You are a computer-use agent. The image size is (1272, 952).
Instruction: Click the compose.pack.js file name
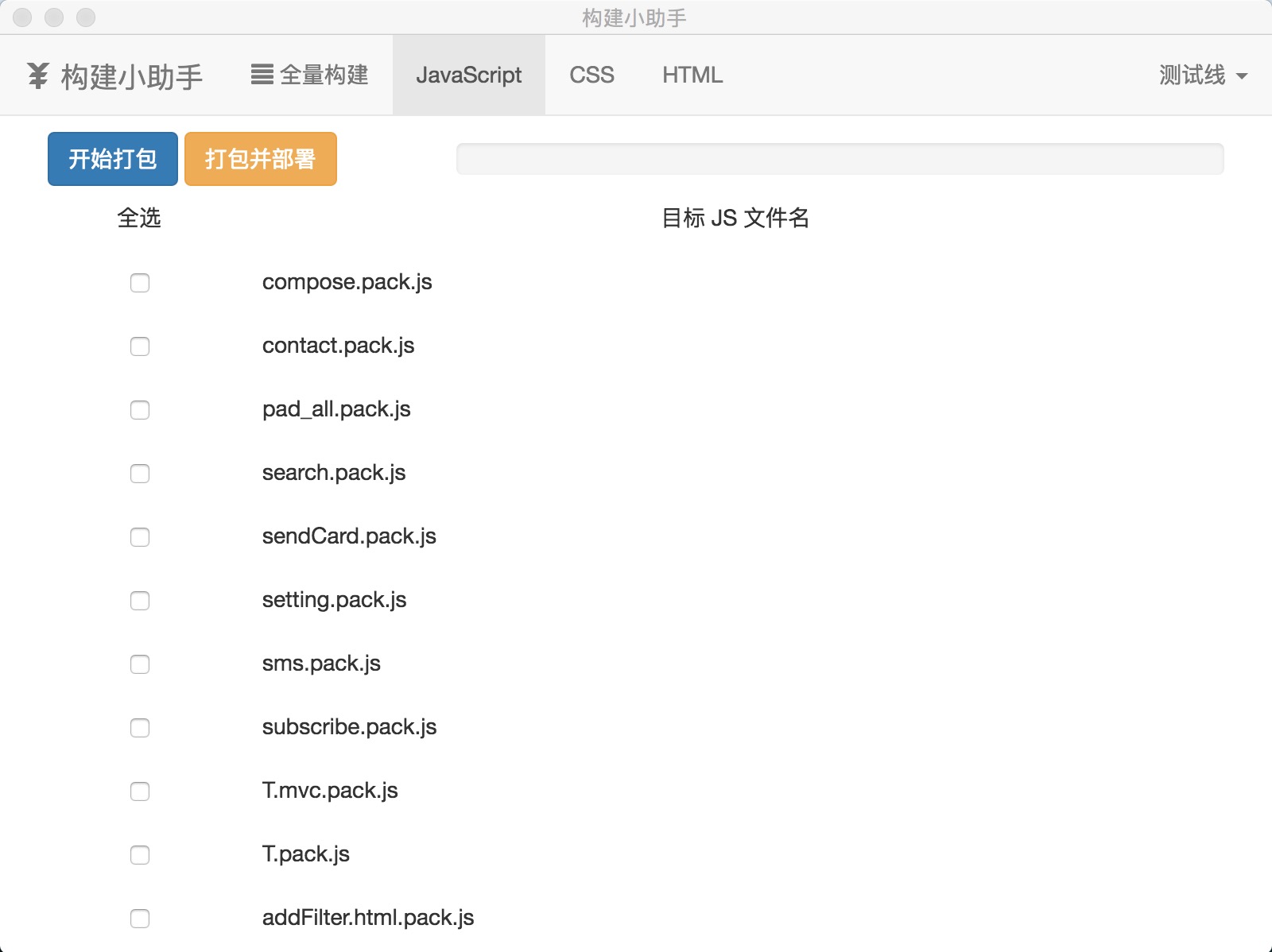[x=347, y=283]
